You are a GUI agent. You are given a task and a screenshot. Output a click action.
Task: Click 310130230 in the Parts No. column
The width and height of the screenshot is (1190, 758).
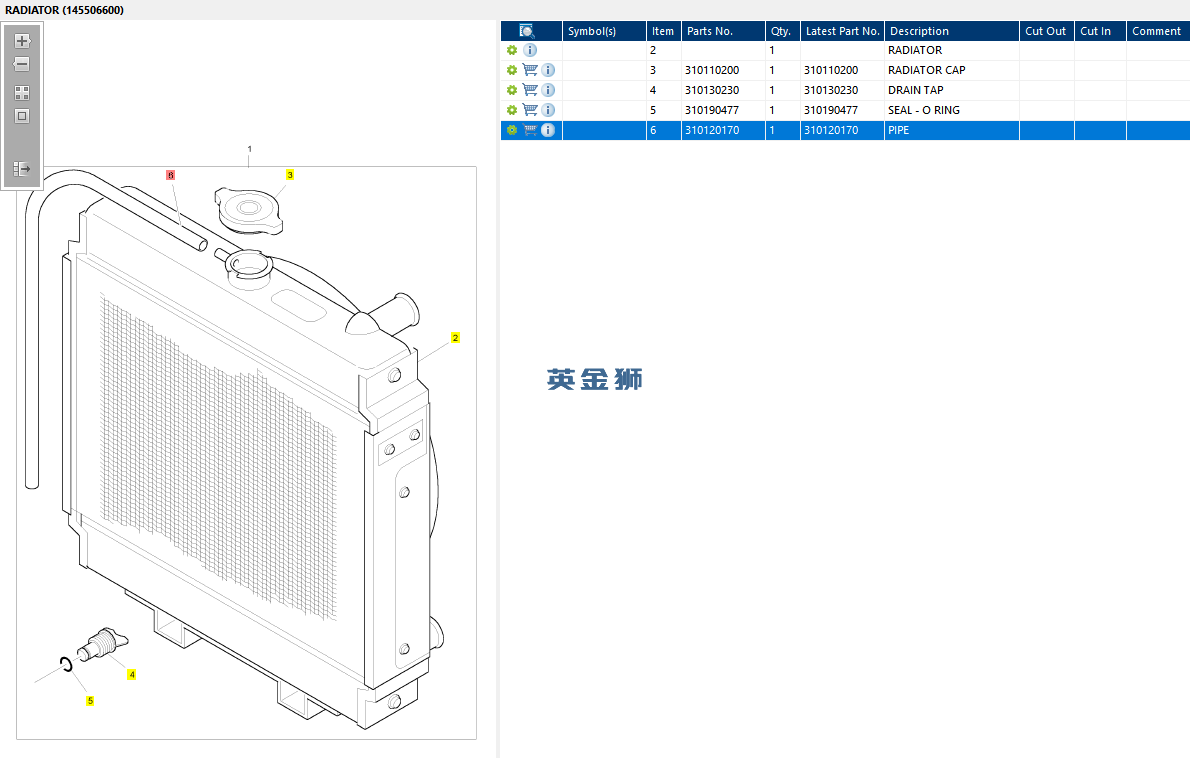click(712, 90)
